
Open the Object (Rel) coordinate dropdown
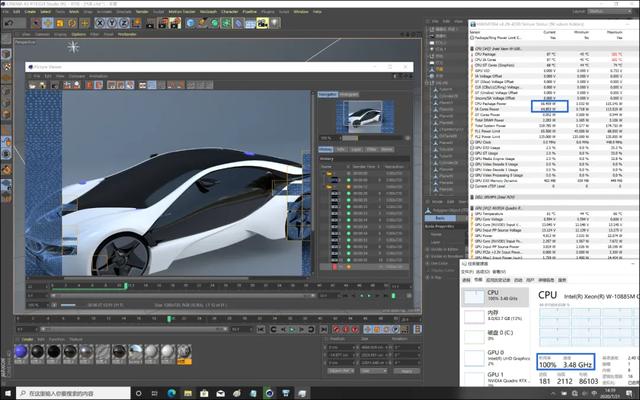pyautogui.click(x=340, y=371)
